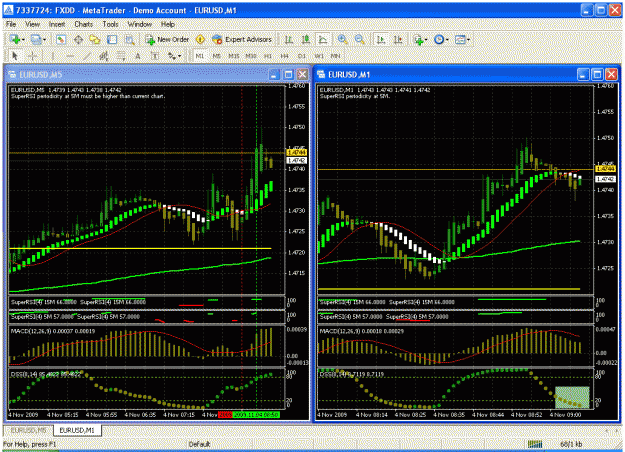
Task: Open the View menu
Action: 32,24
